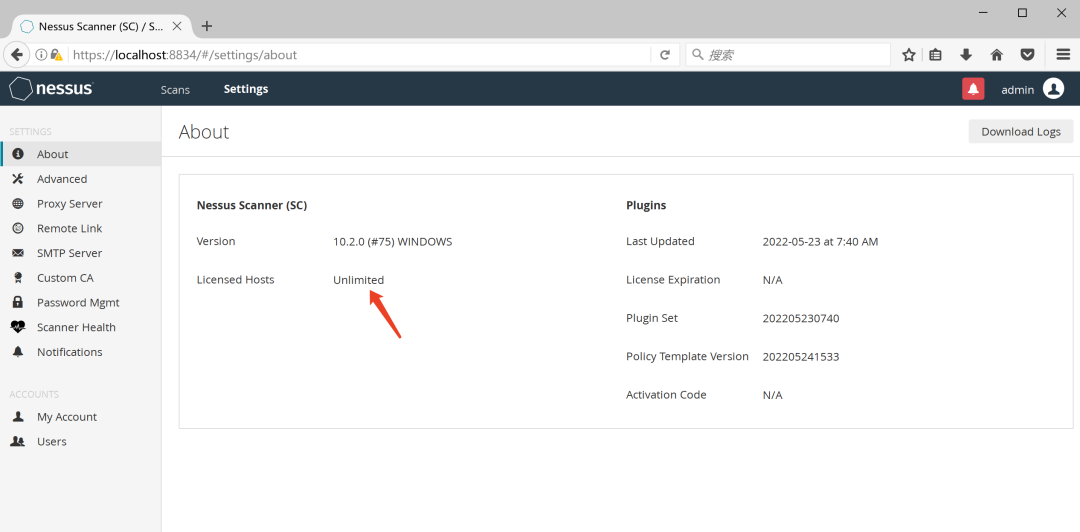Go to browser home page icon
The width and height of the screenshot is (1080, 532).
pos(997,54)
